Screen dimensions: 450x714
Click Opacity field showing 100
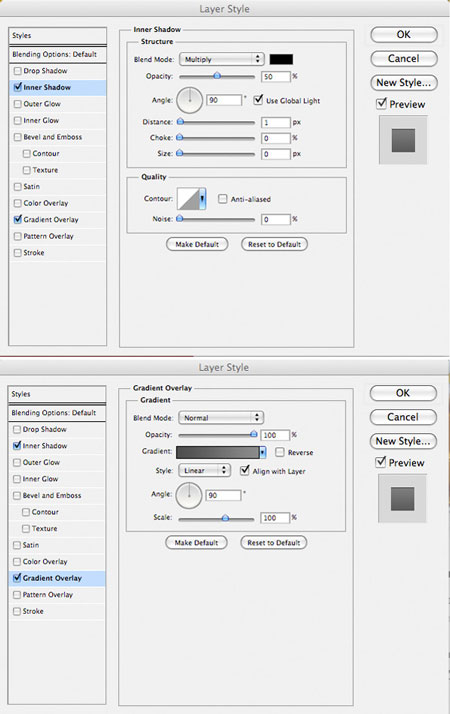click(x=275, y=435)
